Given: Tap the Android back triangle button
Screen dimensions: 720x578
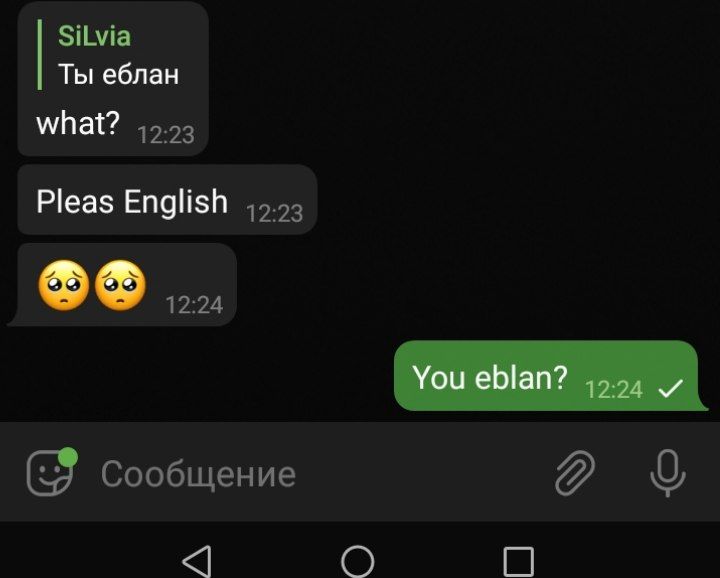Looking at the screenshot, I should pos(197,561).
